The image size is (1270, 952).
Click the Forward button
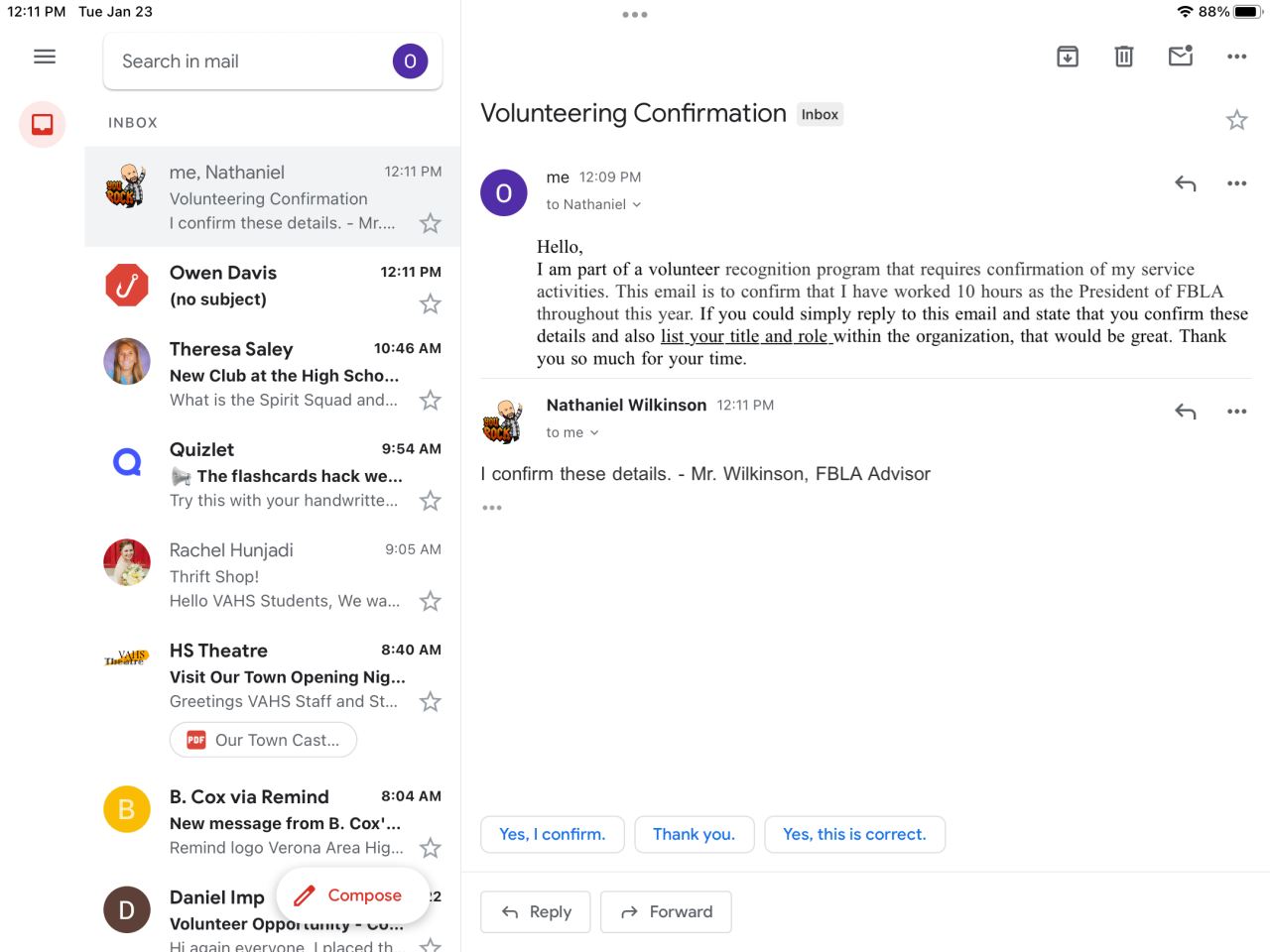tap(666, 912)
